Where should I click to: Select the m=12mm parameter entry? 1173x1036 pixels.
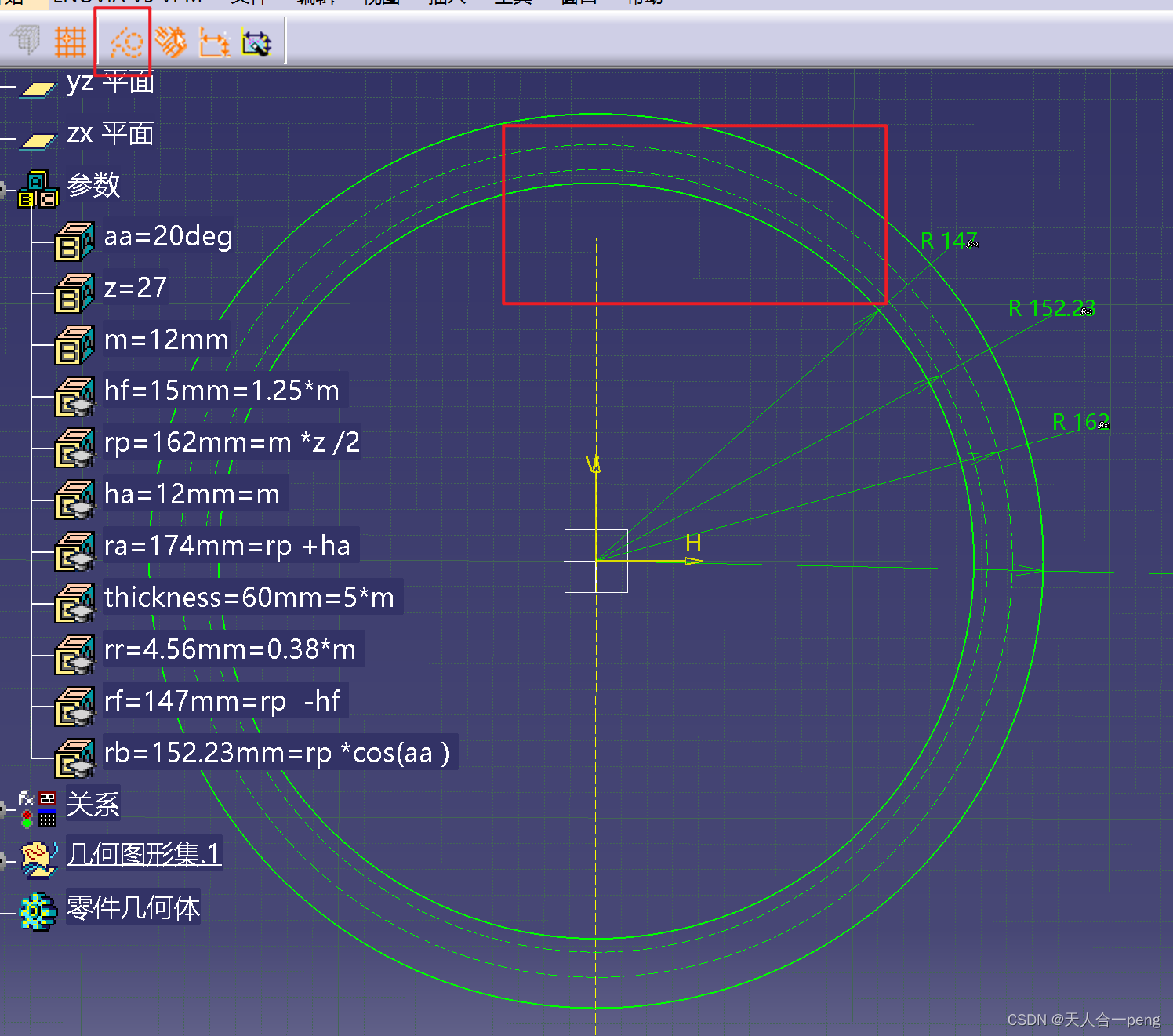coord(166,340)
